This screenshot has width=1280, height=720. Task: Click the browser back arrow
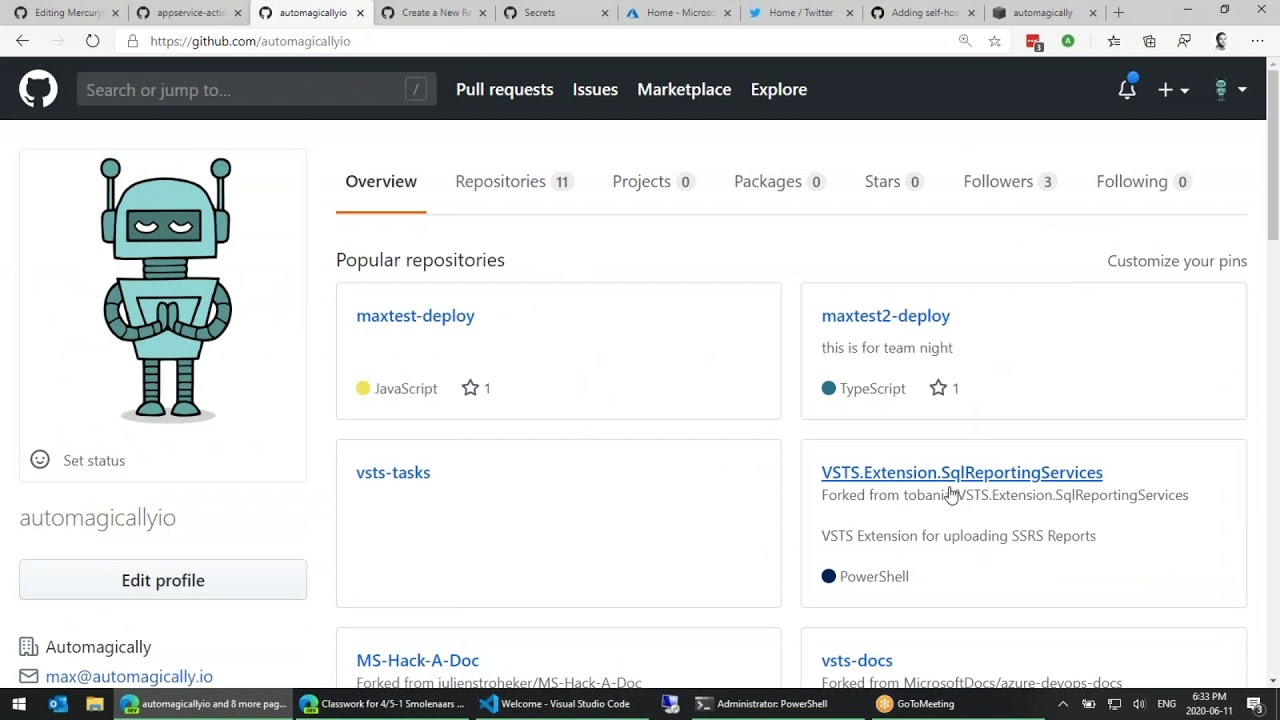pyautogui.click(x=22, y=41)
